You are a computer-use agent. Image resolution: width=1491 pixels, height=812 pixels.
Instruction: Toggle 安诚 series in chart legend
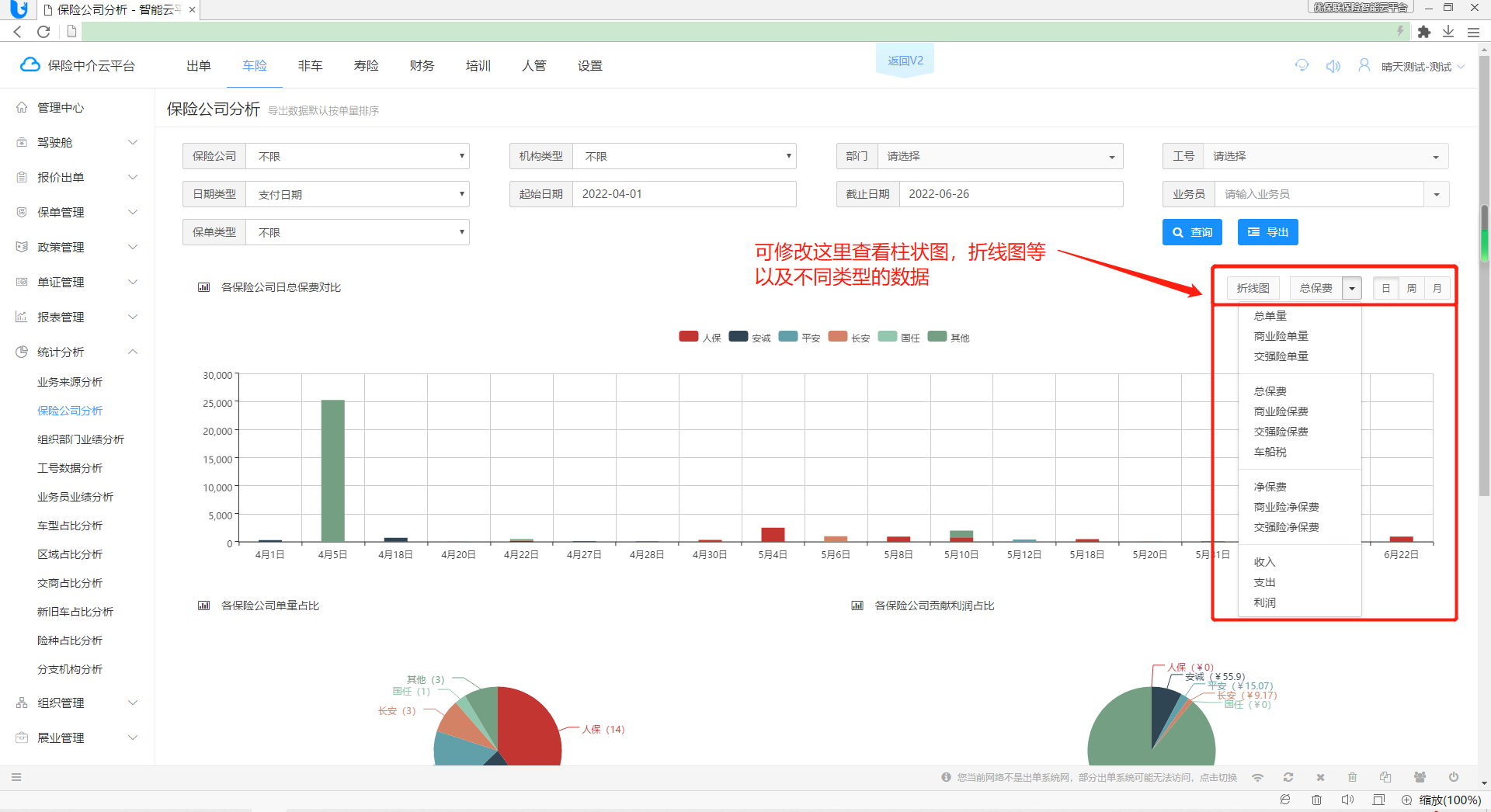(x=749, y=338)
